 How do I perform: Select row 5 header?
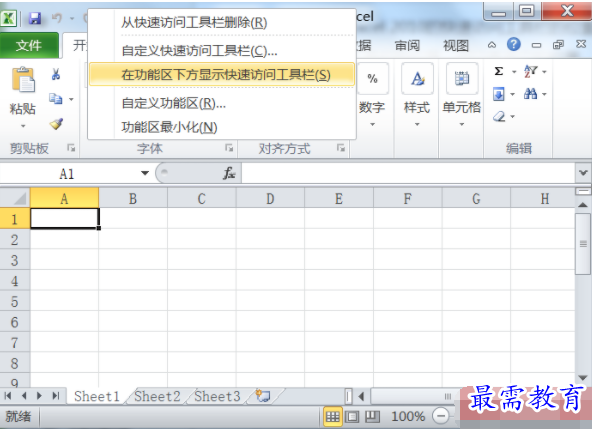pos(15,301)
